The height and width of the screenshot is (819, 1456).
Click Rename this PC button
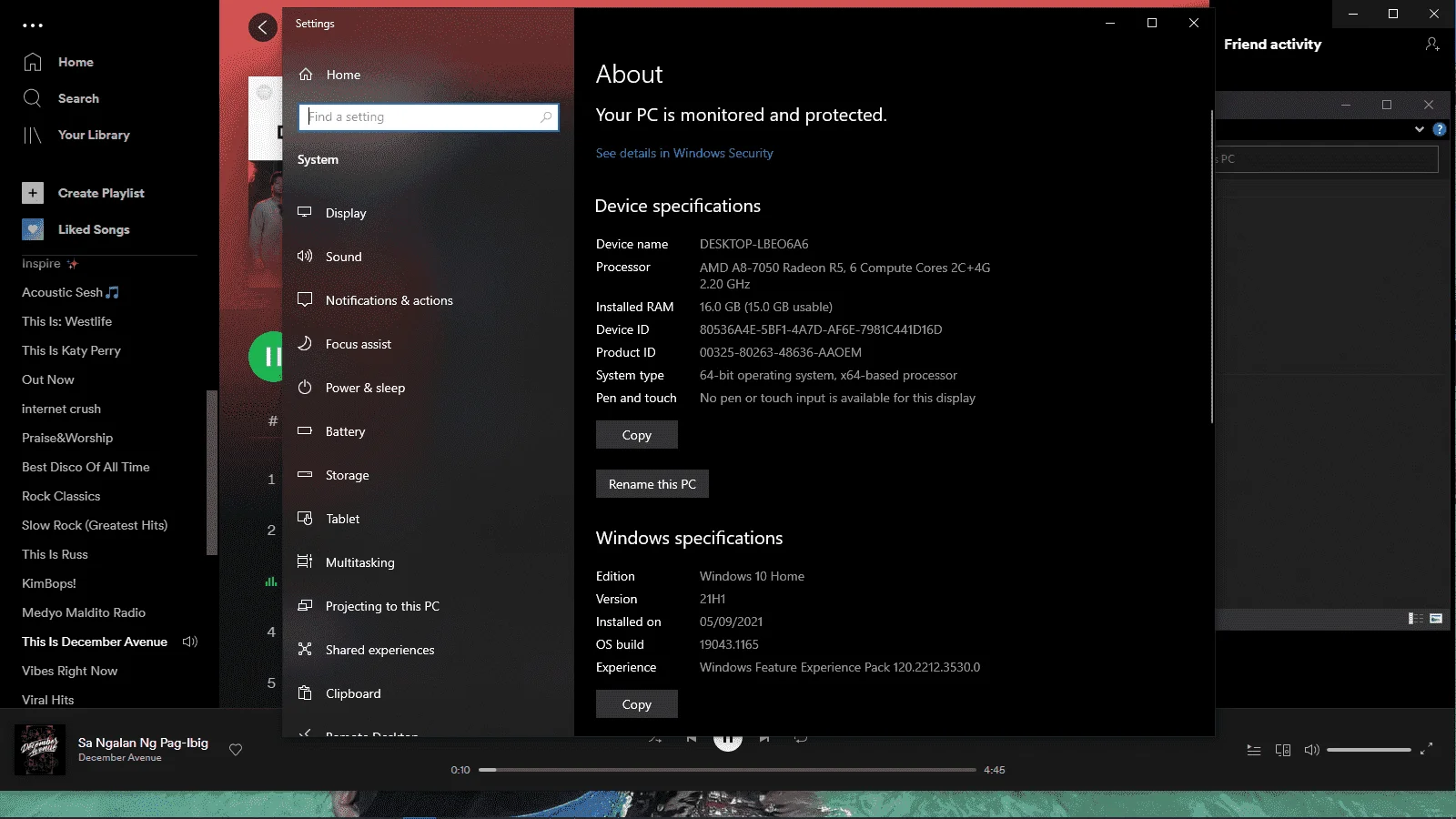click(652, 484)
